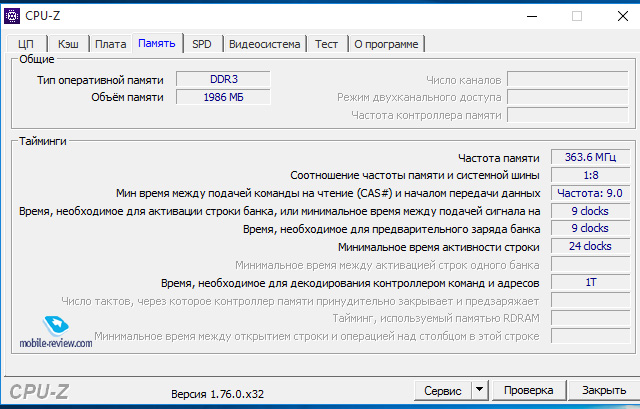Screen dimensions: 640x409
Task: Click the Сервис button
Action: point(443,391)
